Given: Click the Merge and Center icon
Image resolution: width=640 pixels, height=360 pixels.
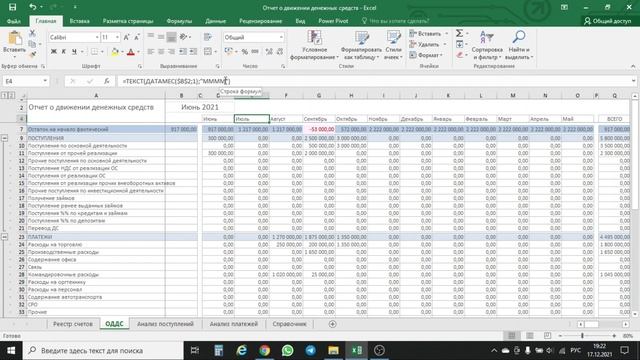Looking at the screenshot, I should 208,51.
